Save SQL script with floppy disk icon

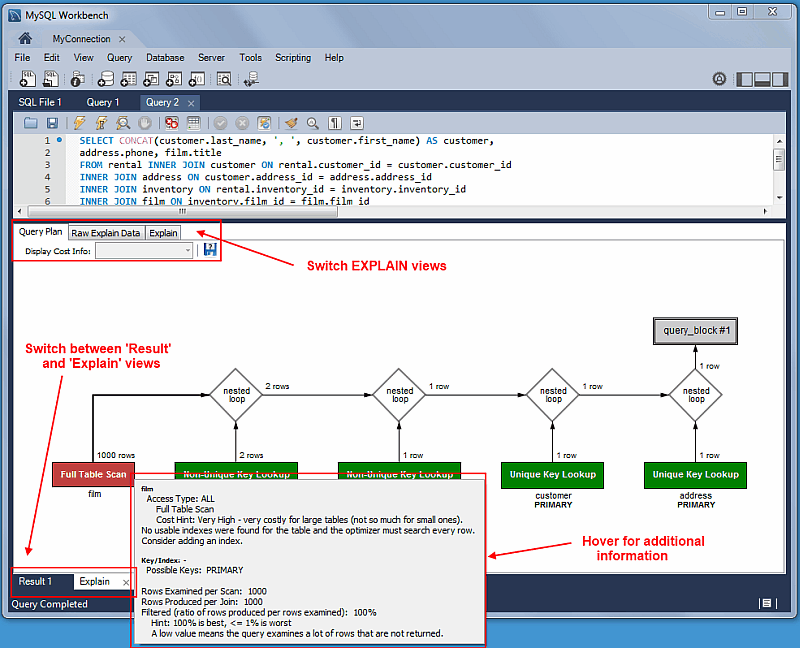click(x=52, y=123)
